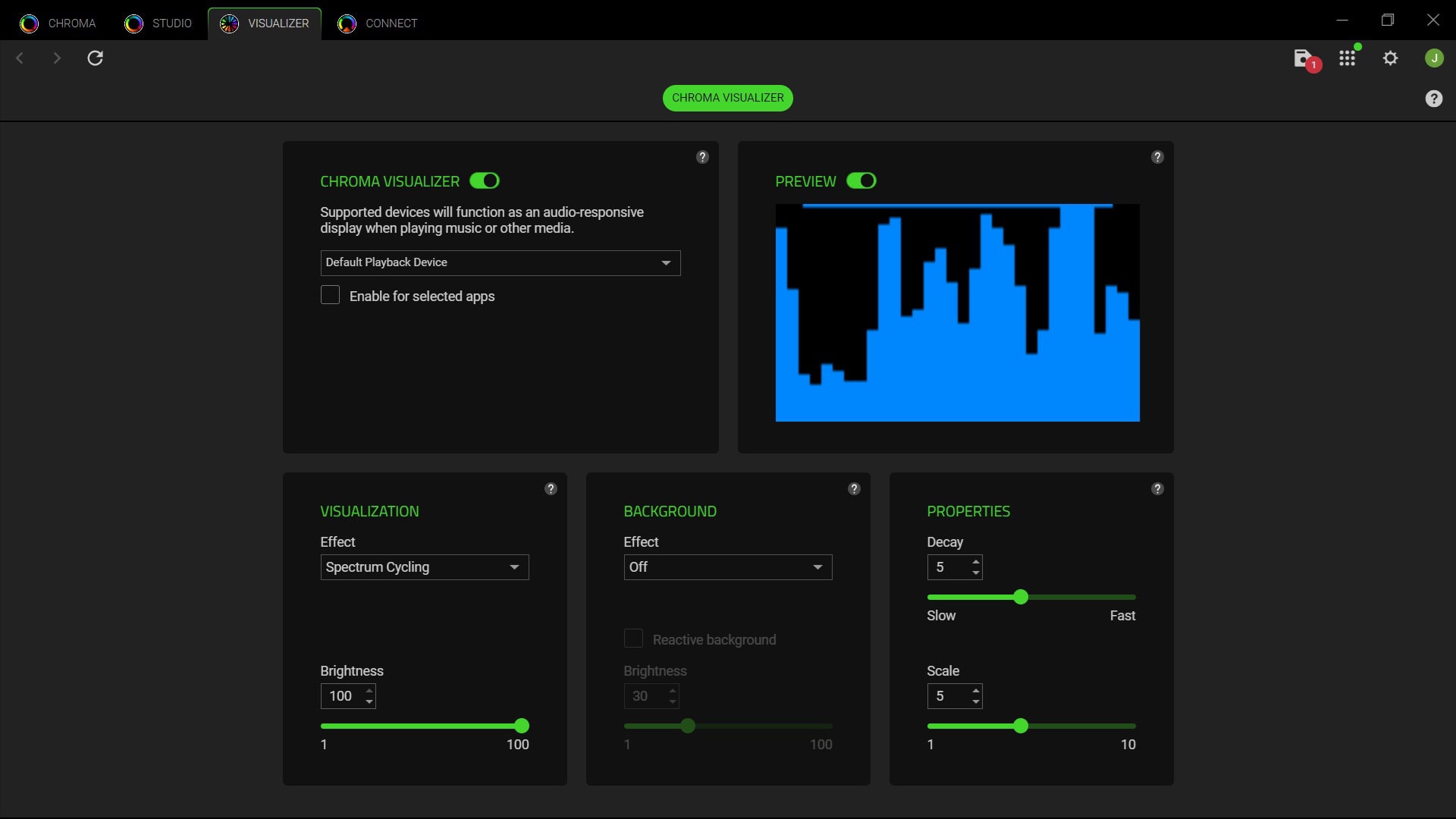Screen dimensions: 1456x819
Task: Increase Decay value with up arrow
Action: (975, 562)
